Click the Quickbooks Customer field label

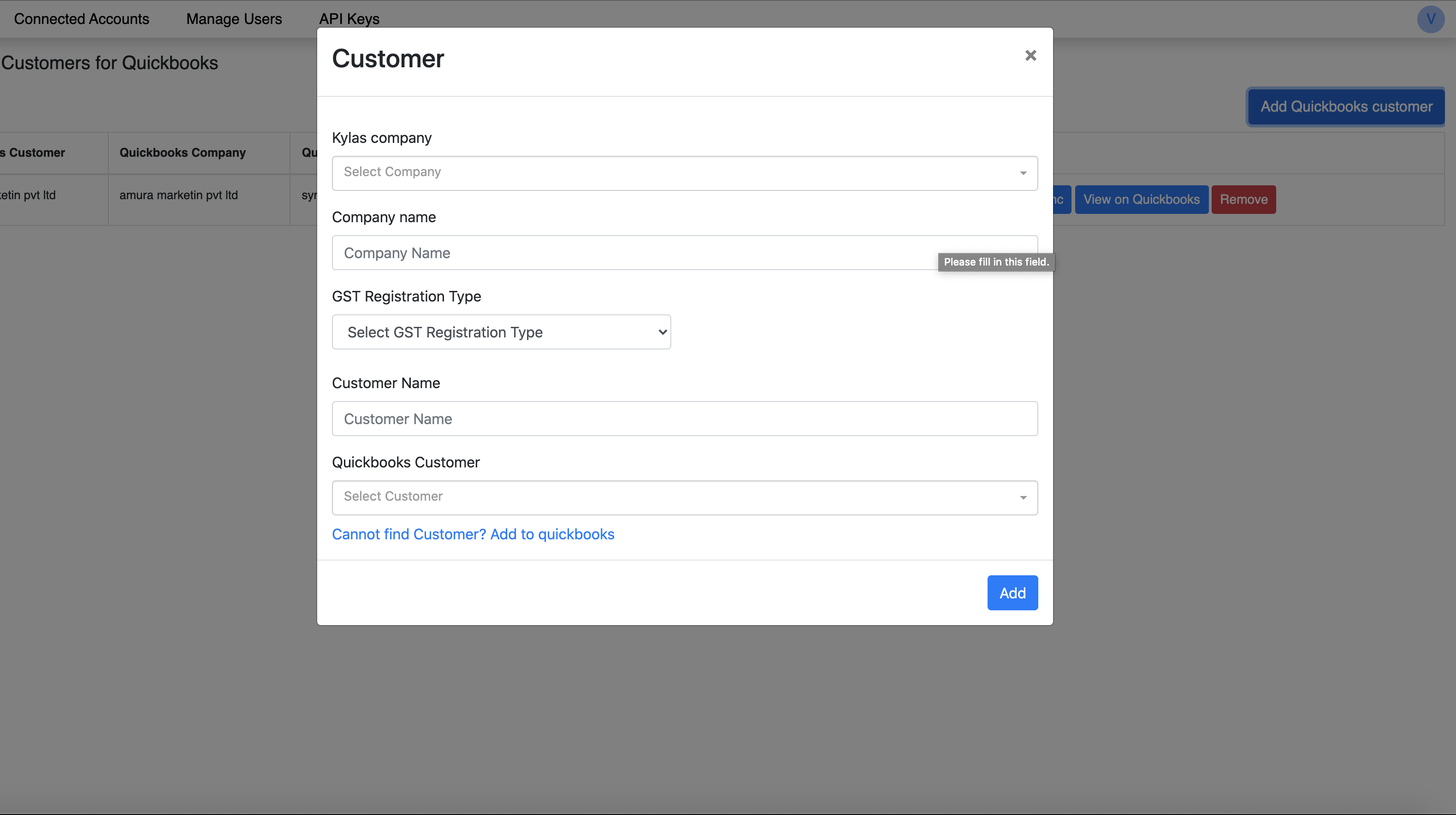[x=406, y=462]
